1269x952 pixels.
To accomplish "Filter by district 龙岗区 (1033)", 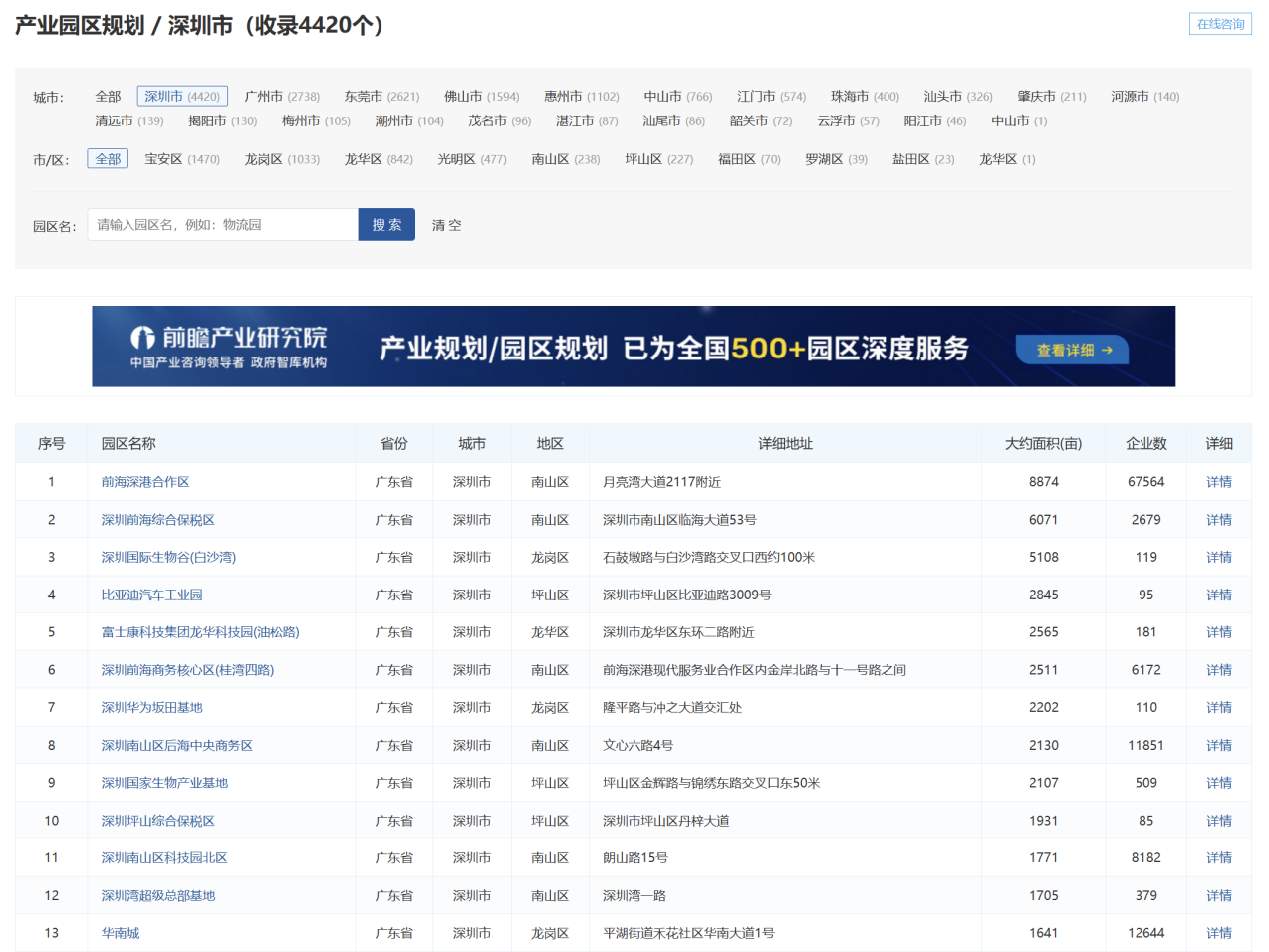I will click(x=282, y=159).
